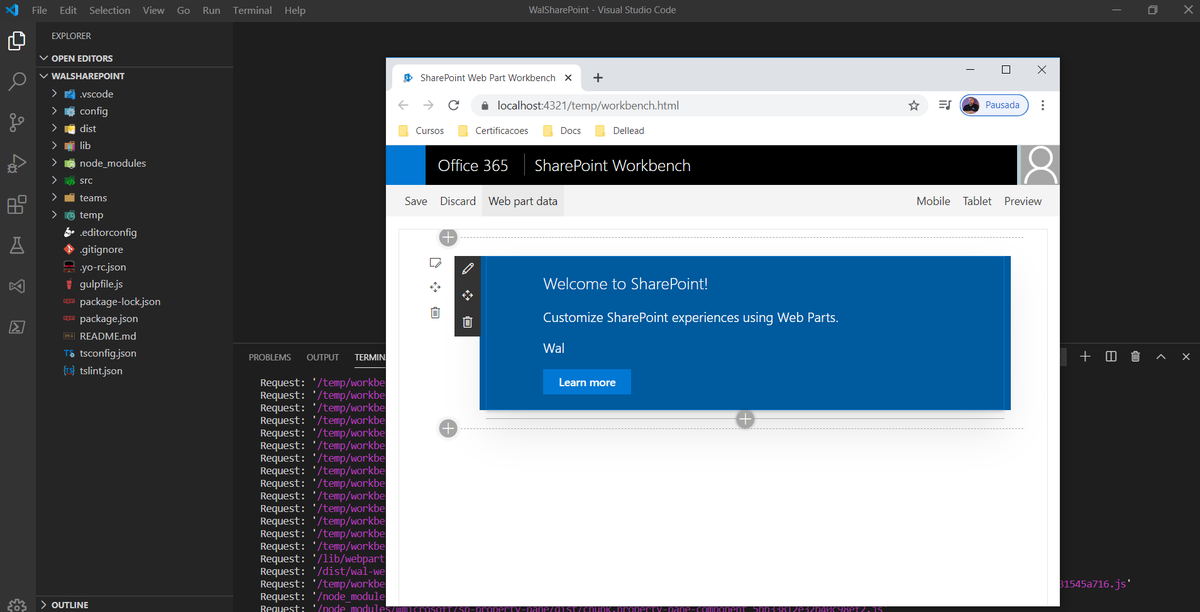Viewport: 1200px width, 612px height.
Task: Delete the web part with the trash icon
Action: [467, 322]
